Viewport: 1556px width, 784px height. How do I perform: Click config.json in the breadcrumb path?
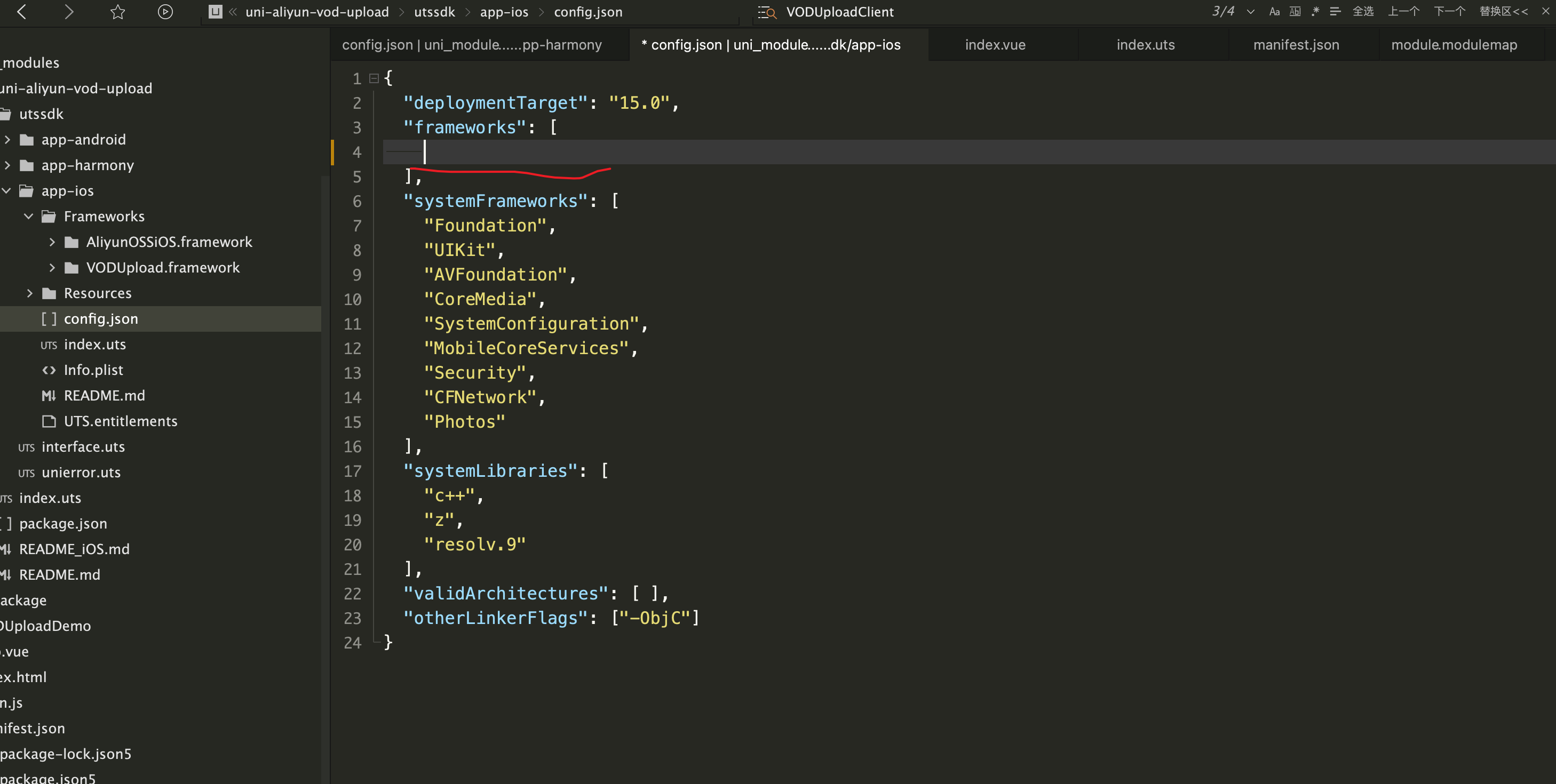[588, 12]
